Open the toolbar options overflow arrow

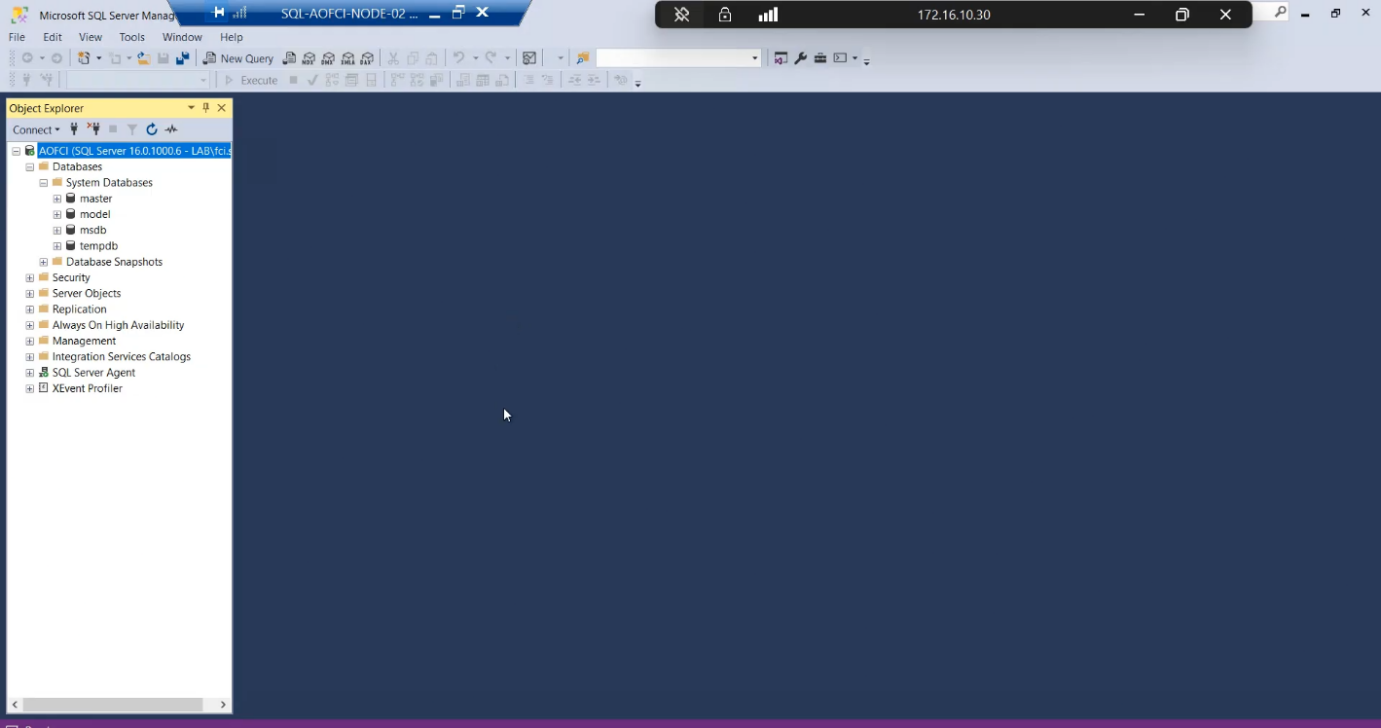[x=867, y=60]
